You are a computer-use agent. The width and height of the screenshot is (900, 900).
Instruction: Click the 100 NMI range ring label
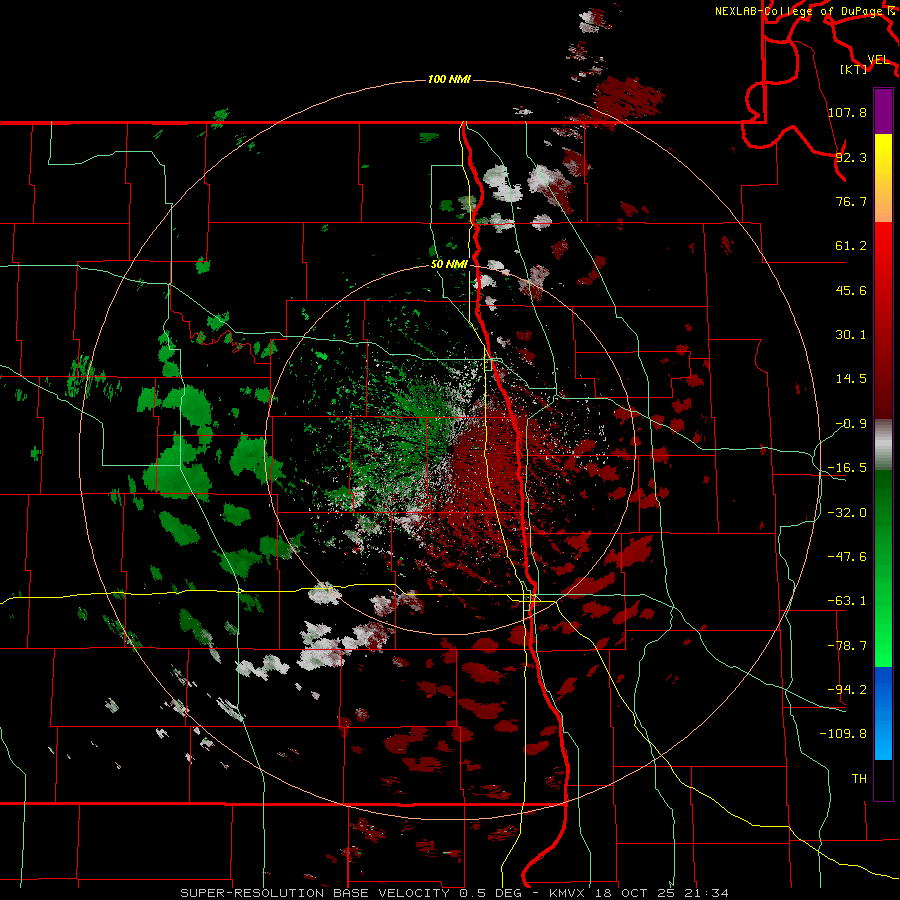point(449,79)
